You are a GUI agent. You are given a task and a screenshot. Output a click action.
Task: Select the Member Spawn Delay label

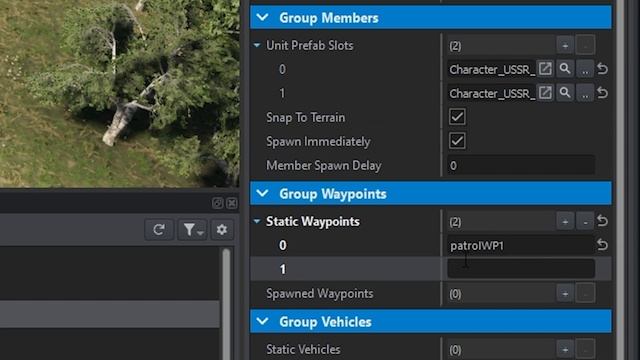[324, 165]
